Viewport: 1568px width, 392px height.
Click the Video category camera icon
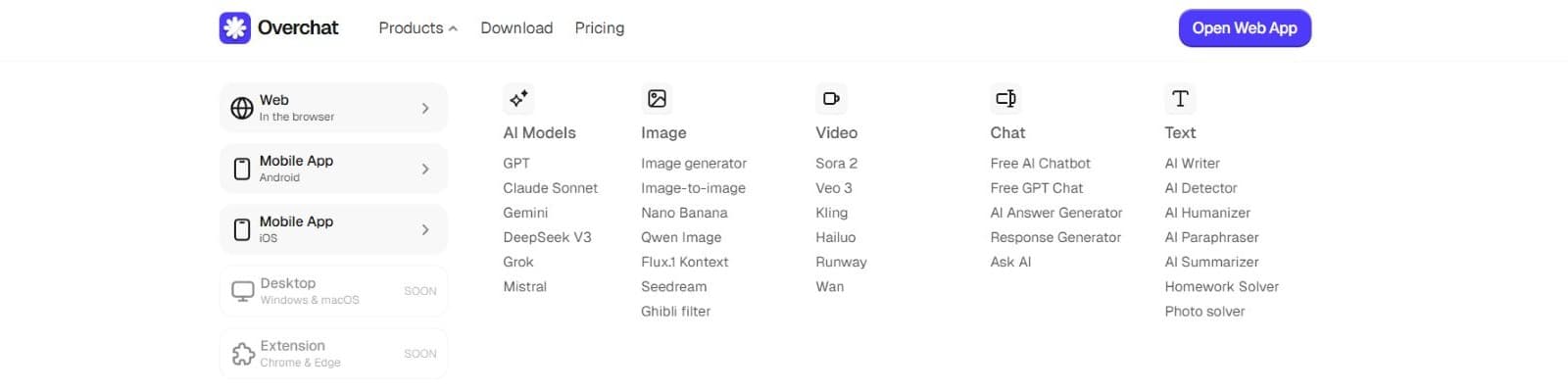(831, 98)
